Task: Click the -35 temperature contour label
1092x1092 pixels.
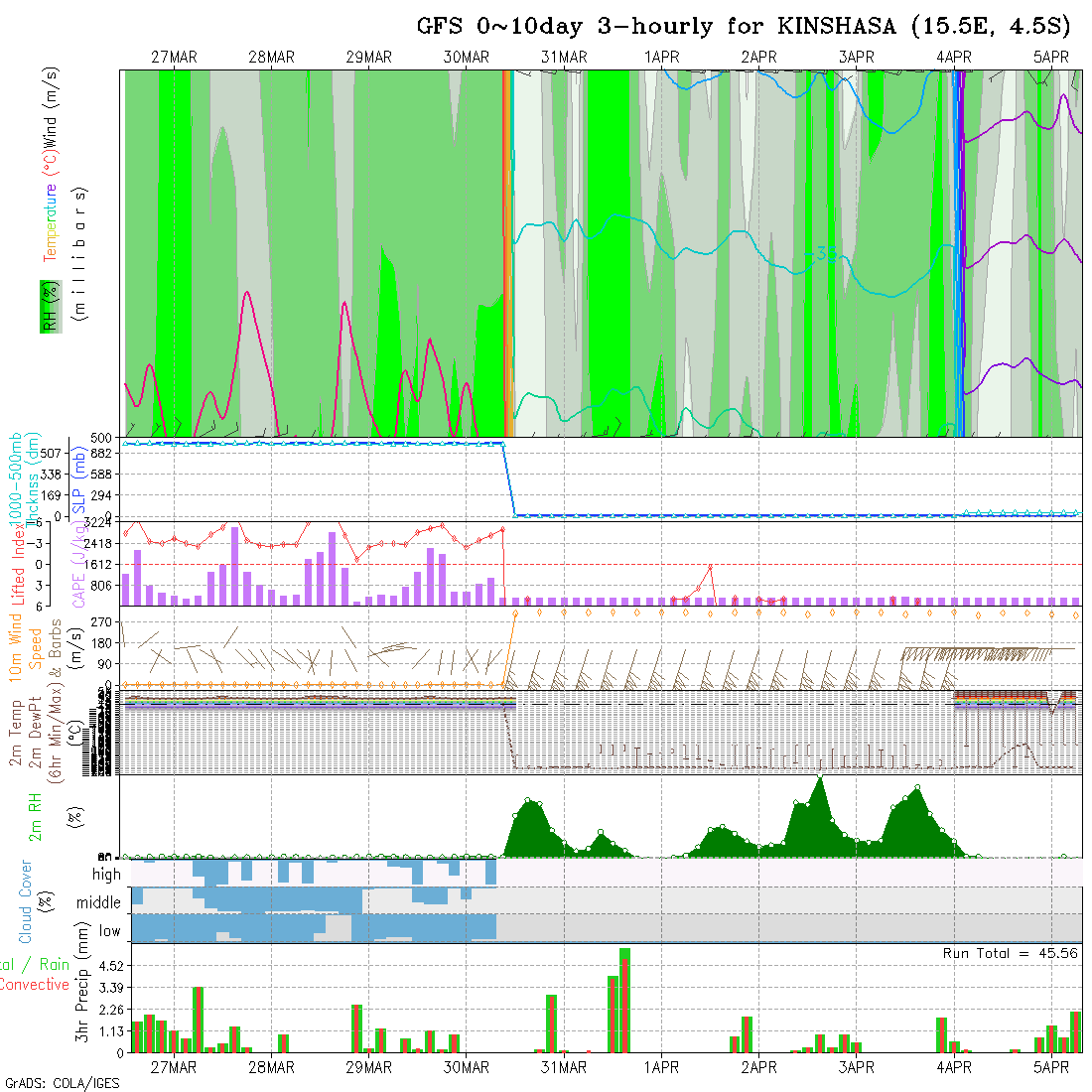Action: point(821,253)
